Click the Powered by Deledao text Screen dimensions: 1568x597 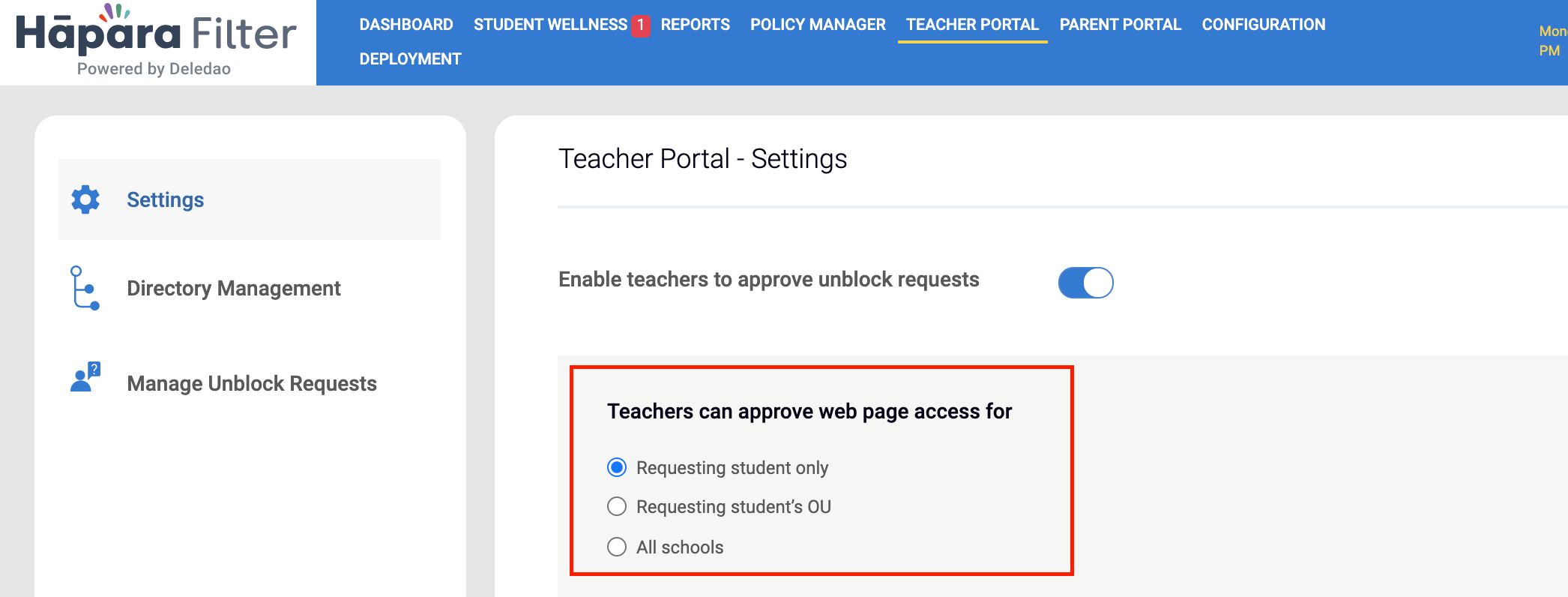coord(154,69)
